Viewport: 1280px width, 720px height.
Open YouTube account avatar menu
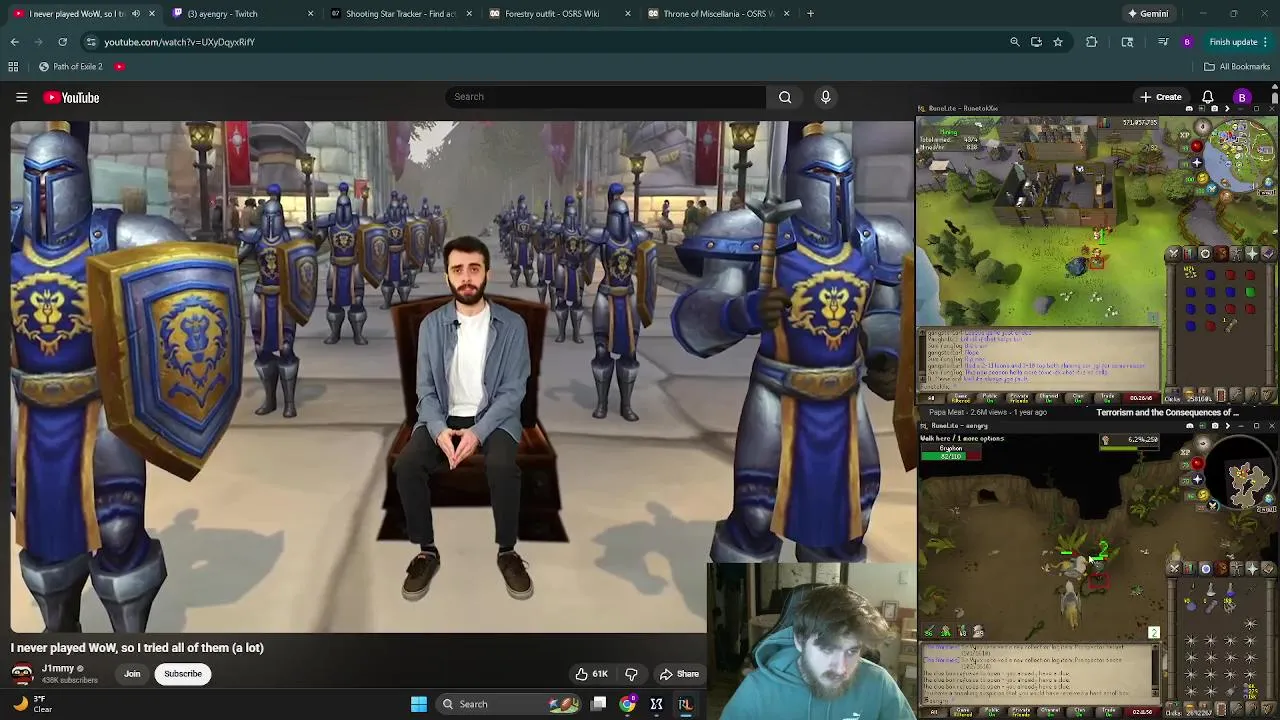click(1242, 97)
